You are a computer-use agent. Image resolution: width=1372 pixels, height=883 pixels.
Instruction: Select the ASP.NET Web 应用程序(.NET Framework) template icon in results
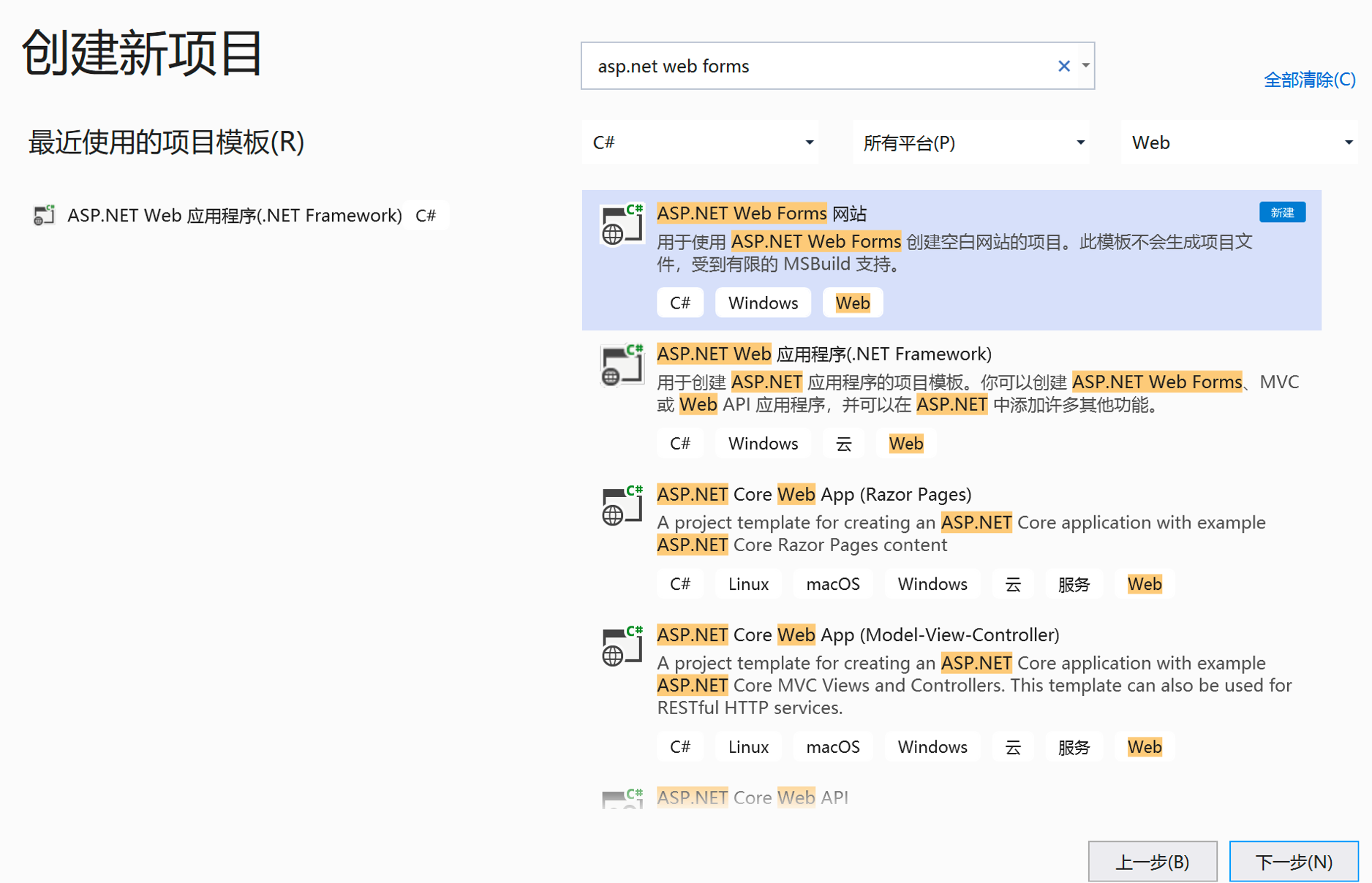coord(622,365)
